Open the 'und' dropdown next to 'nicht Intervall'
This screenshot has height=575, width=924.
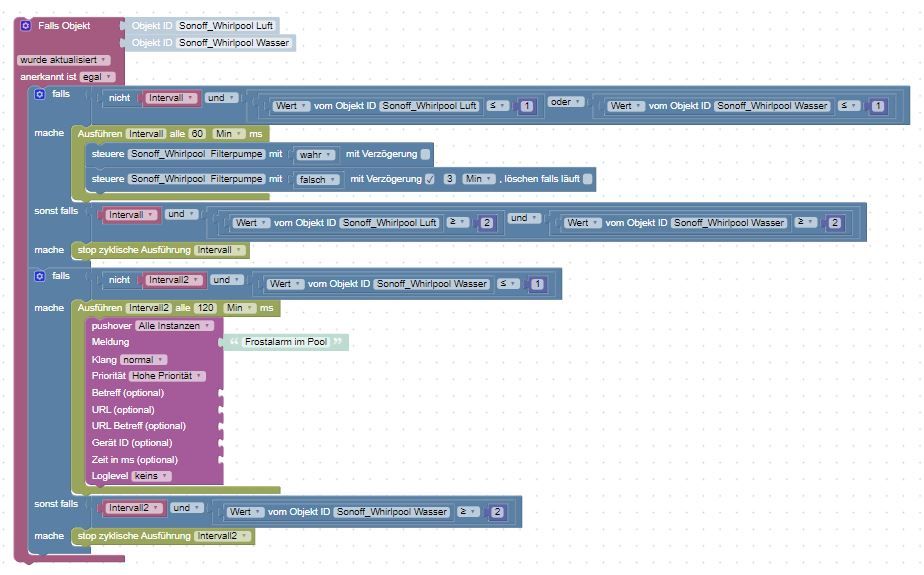(222, 98)
